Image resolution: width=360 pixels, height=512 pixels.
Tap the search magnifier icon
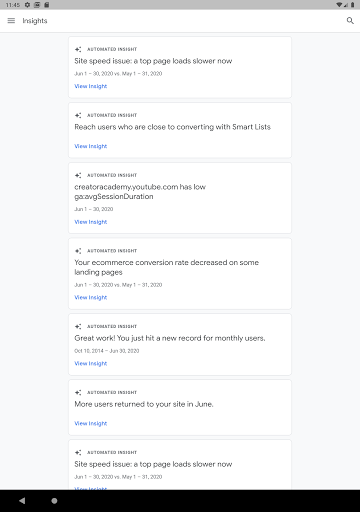pyautogui.click(x=350, y=21)
